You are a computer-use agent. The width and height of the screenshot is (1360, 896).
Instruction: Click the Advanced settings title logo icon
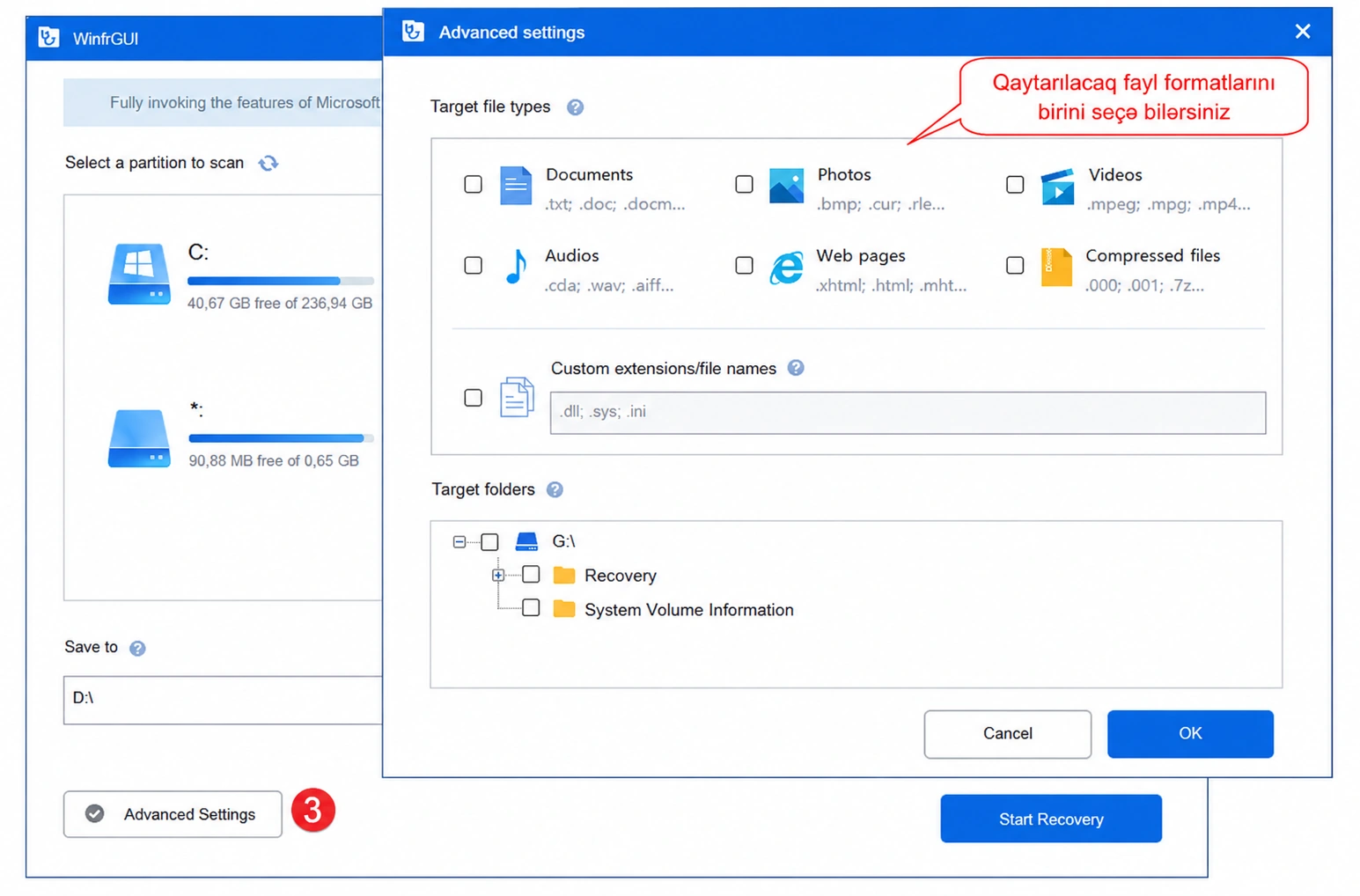413,32
